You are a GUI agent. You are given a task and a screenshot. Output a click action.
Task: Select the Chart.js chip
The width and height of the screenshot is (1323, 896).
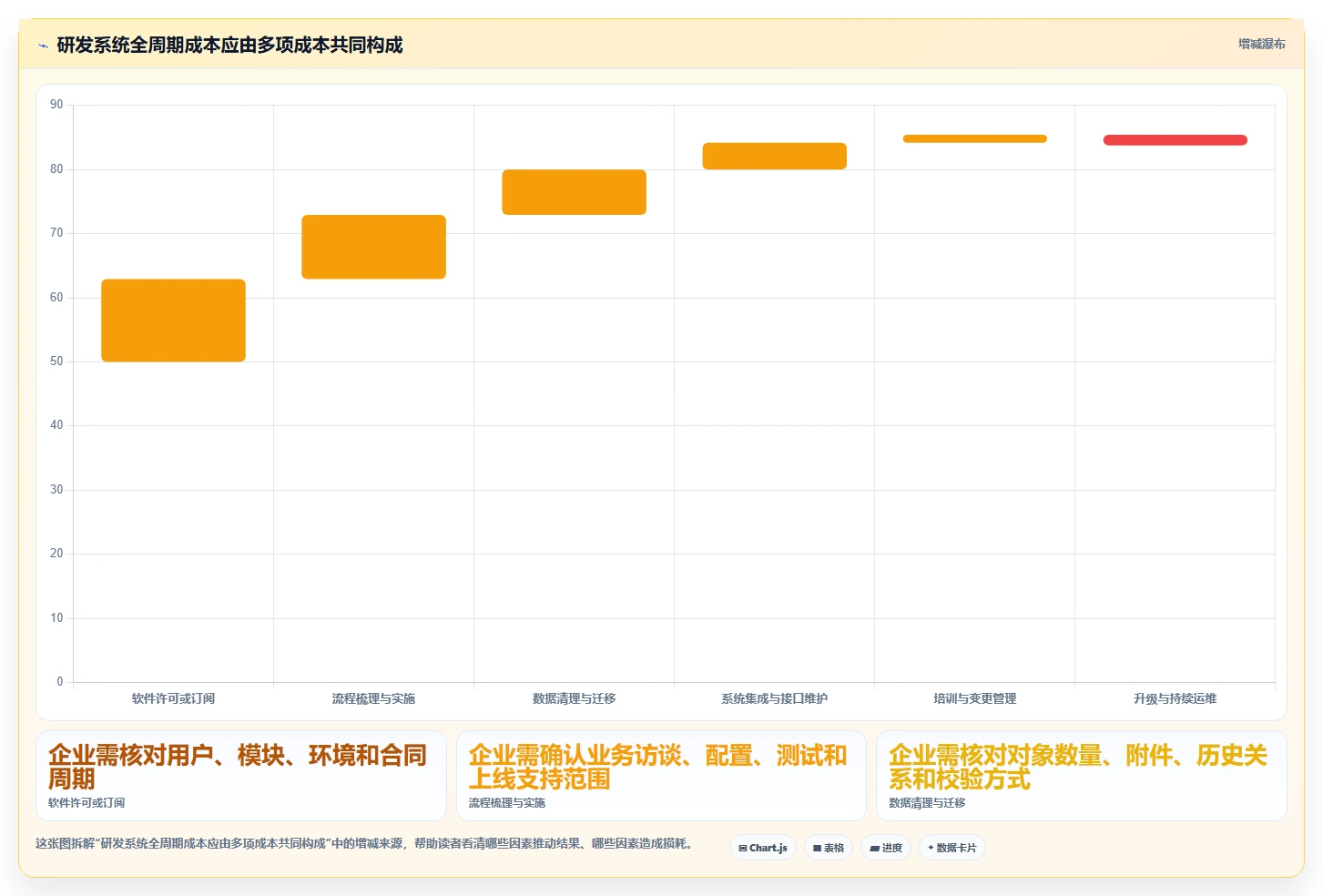coord(763,848)
